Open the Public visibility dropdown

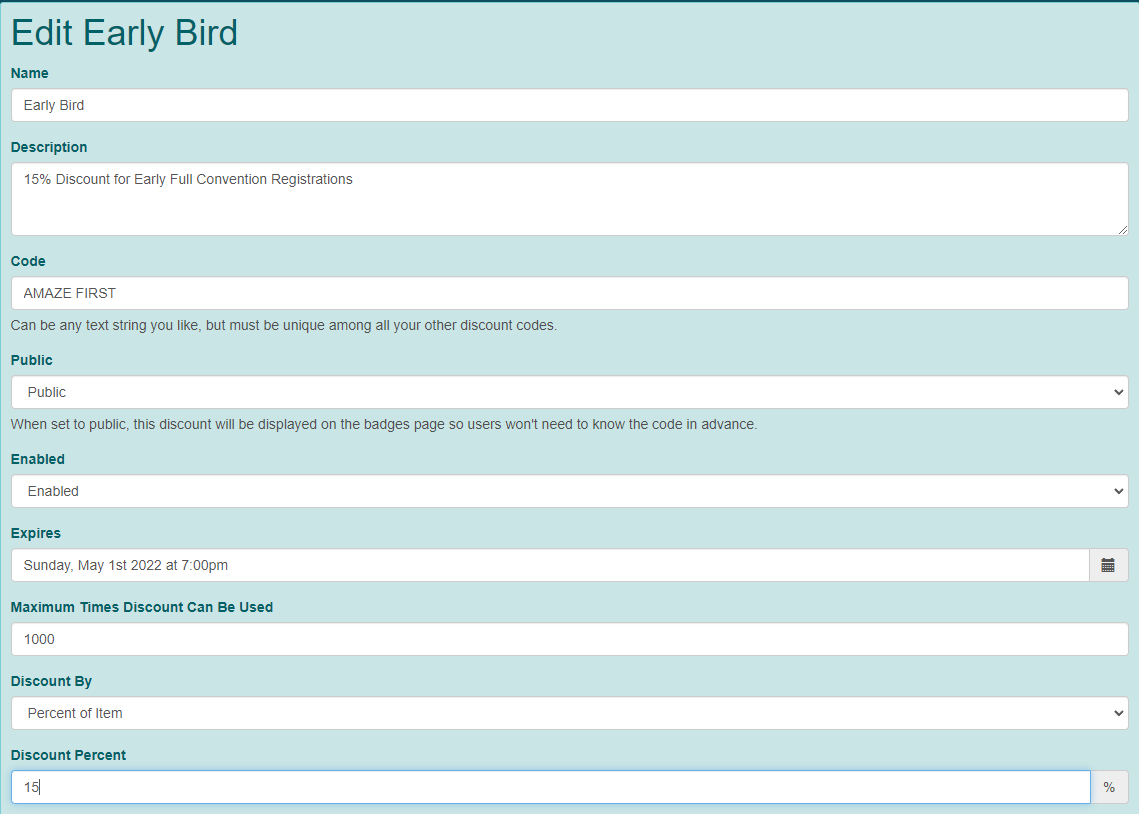(570, 392)
